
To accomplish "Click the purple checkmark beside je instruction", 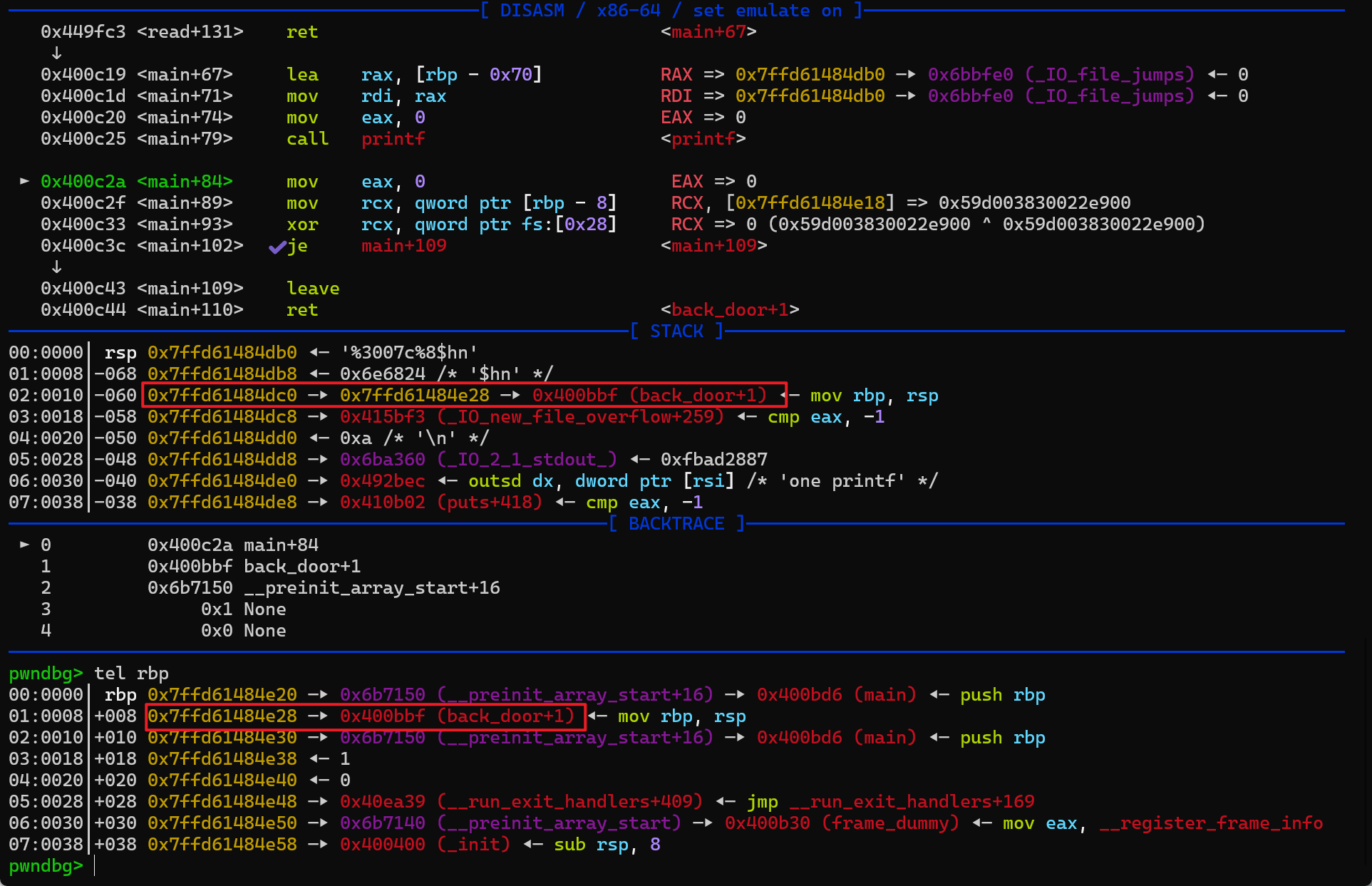I will point(277,247).
